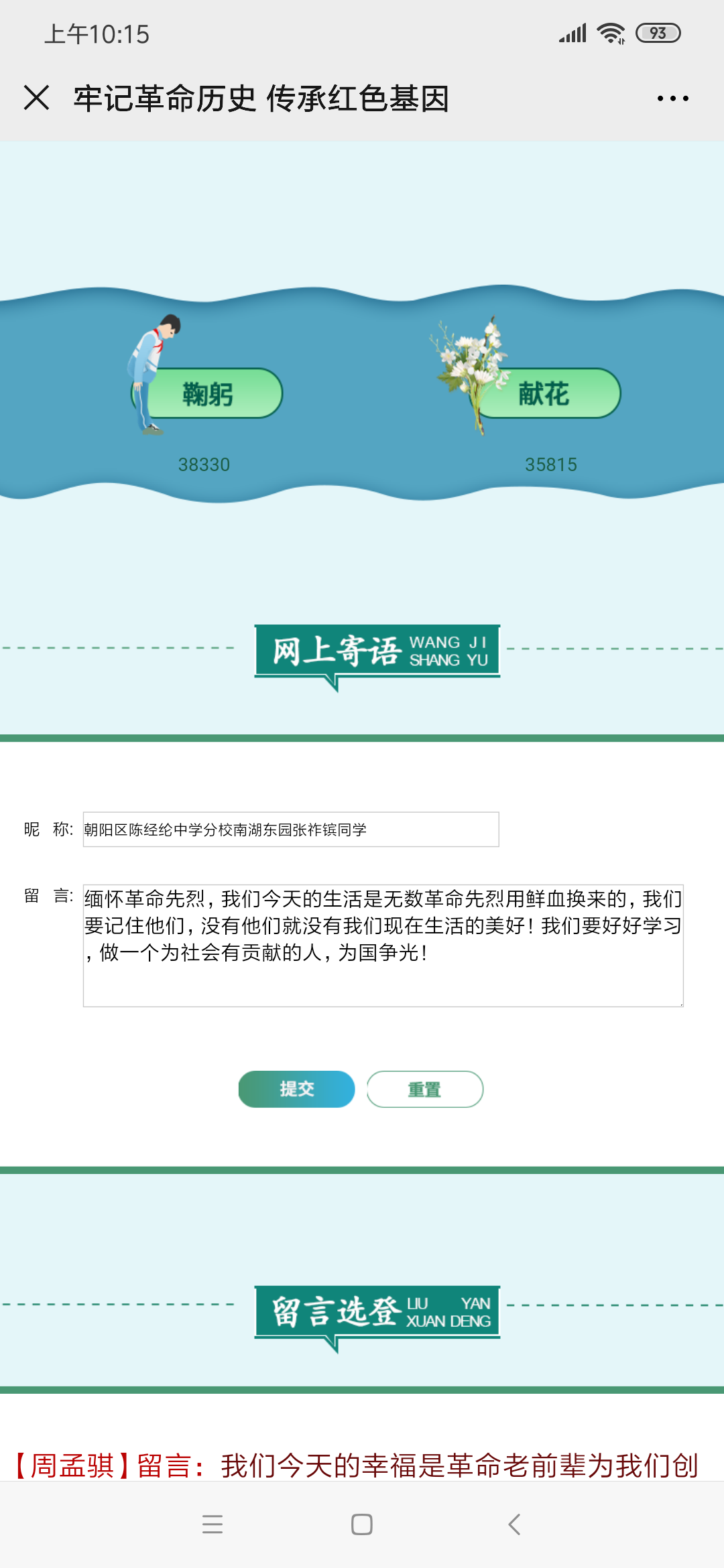724x1568 pixels.
Task: Tap the Android home button
Action: [362, 1524]
